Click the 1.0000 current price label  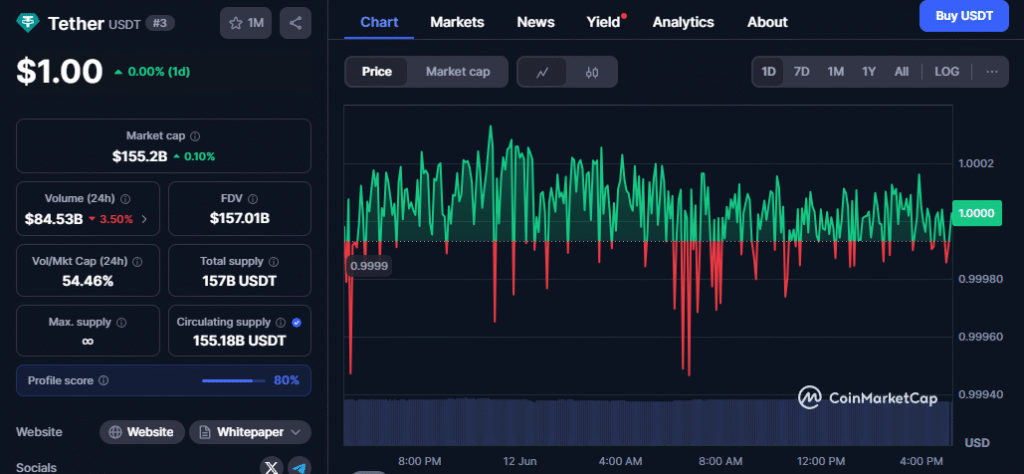click(977, 213)
